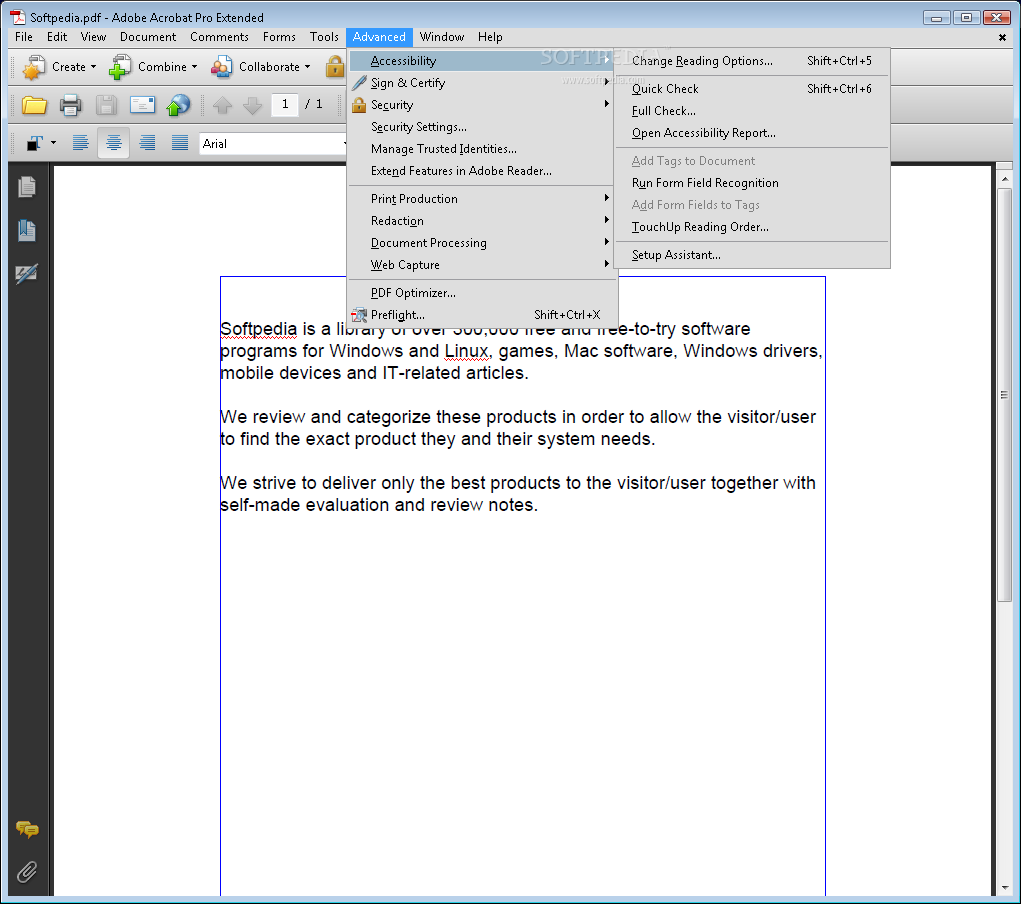Click the Preflight menu icon

coord(359,315)
